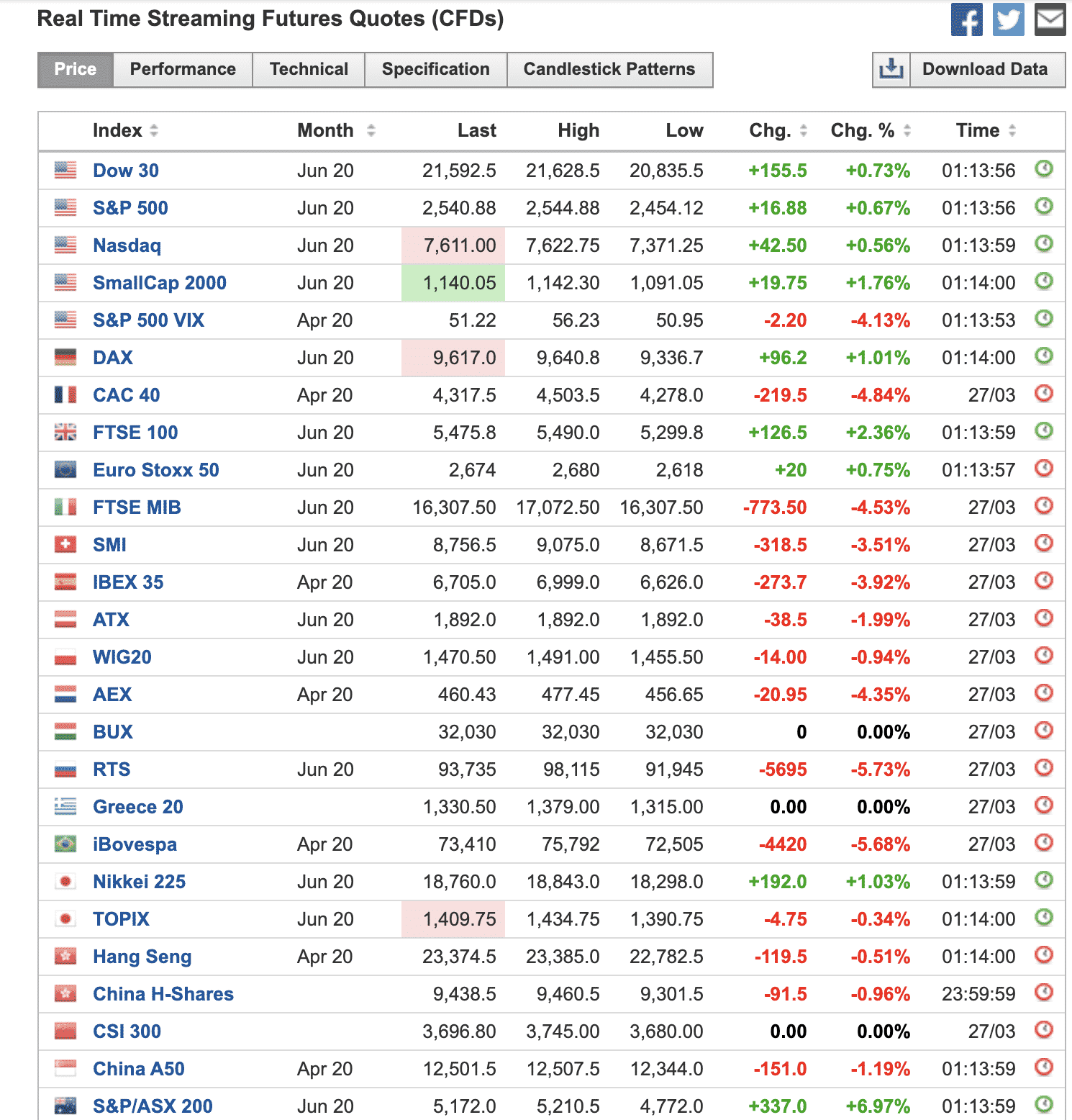Share the page by email envelope icon
Image resolution: width=1072 pixels, height=1120 pixels.
[1050, 19]
